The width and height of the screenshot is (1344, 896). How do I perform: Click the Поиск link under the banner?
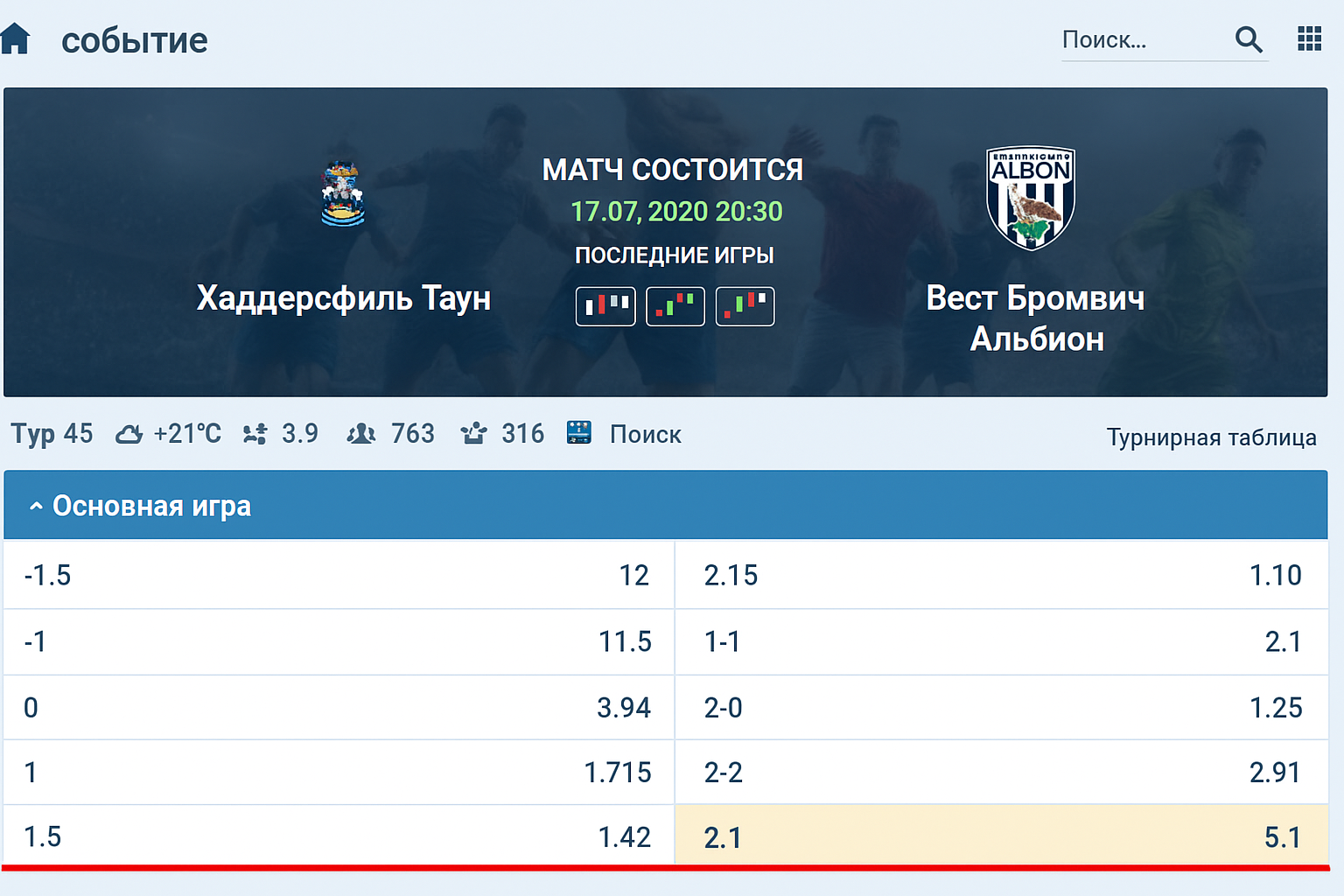click(645, 434)
